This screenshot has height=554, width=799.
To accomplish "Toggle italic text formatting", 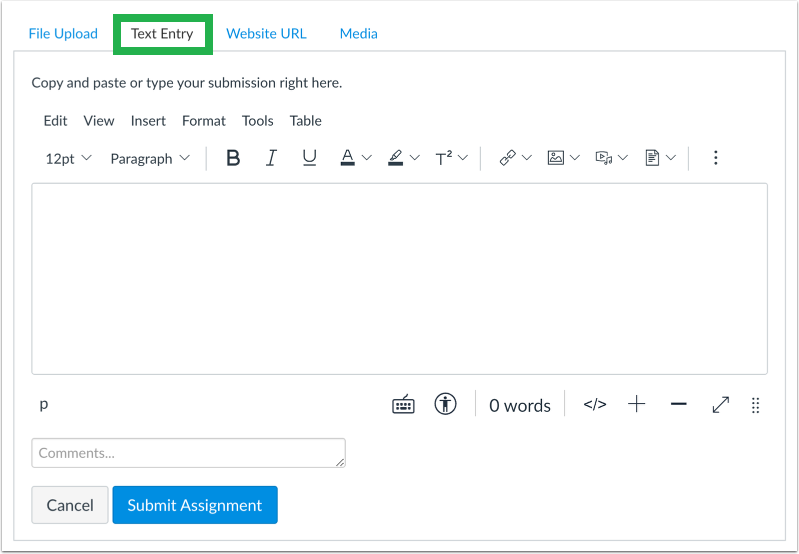I will pos(272,158).
